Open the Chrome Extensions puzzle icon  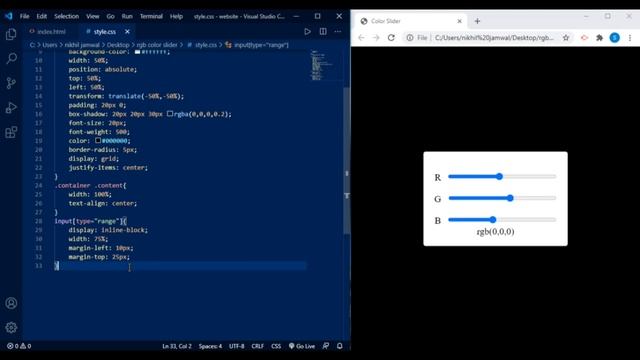[599, 38]
